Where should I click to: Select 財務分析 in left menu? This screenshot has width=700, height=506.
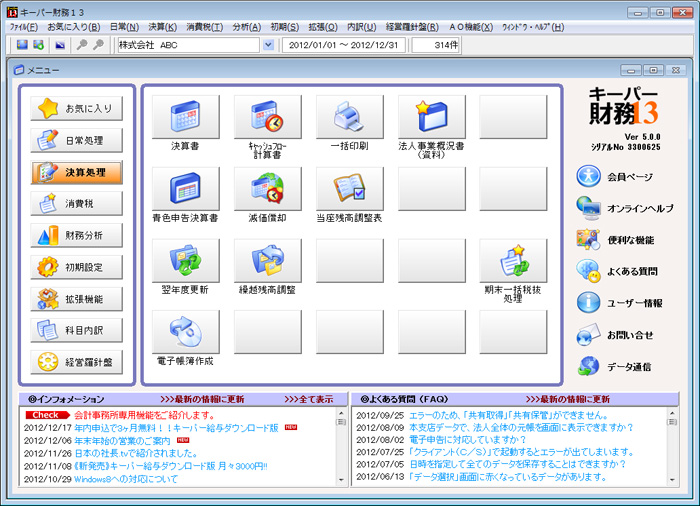(76, 235)
